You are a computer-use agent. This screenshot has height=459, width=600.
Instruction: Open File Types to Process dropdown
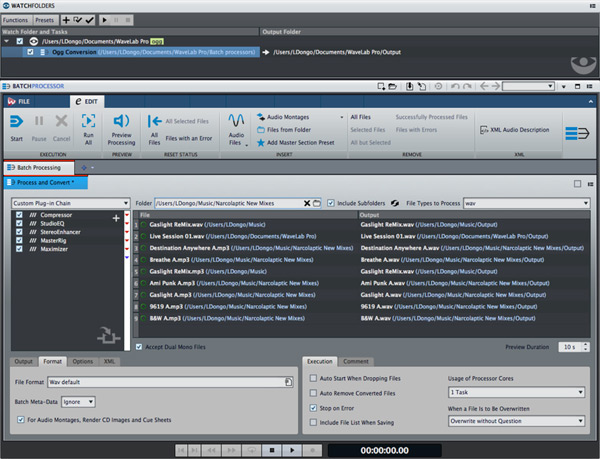tap(527, 203)
